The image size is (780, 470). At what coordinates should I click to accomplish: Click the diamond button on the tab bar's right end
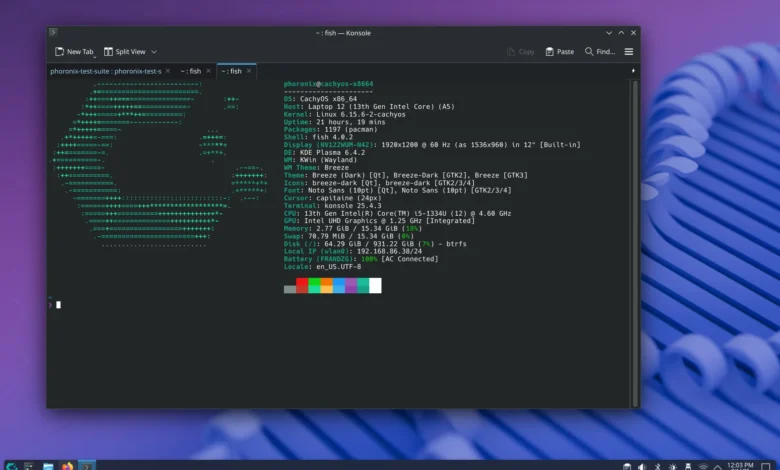tap(633, 71)
